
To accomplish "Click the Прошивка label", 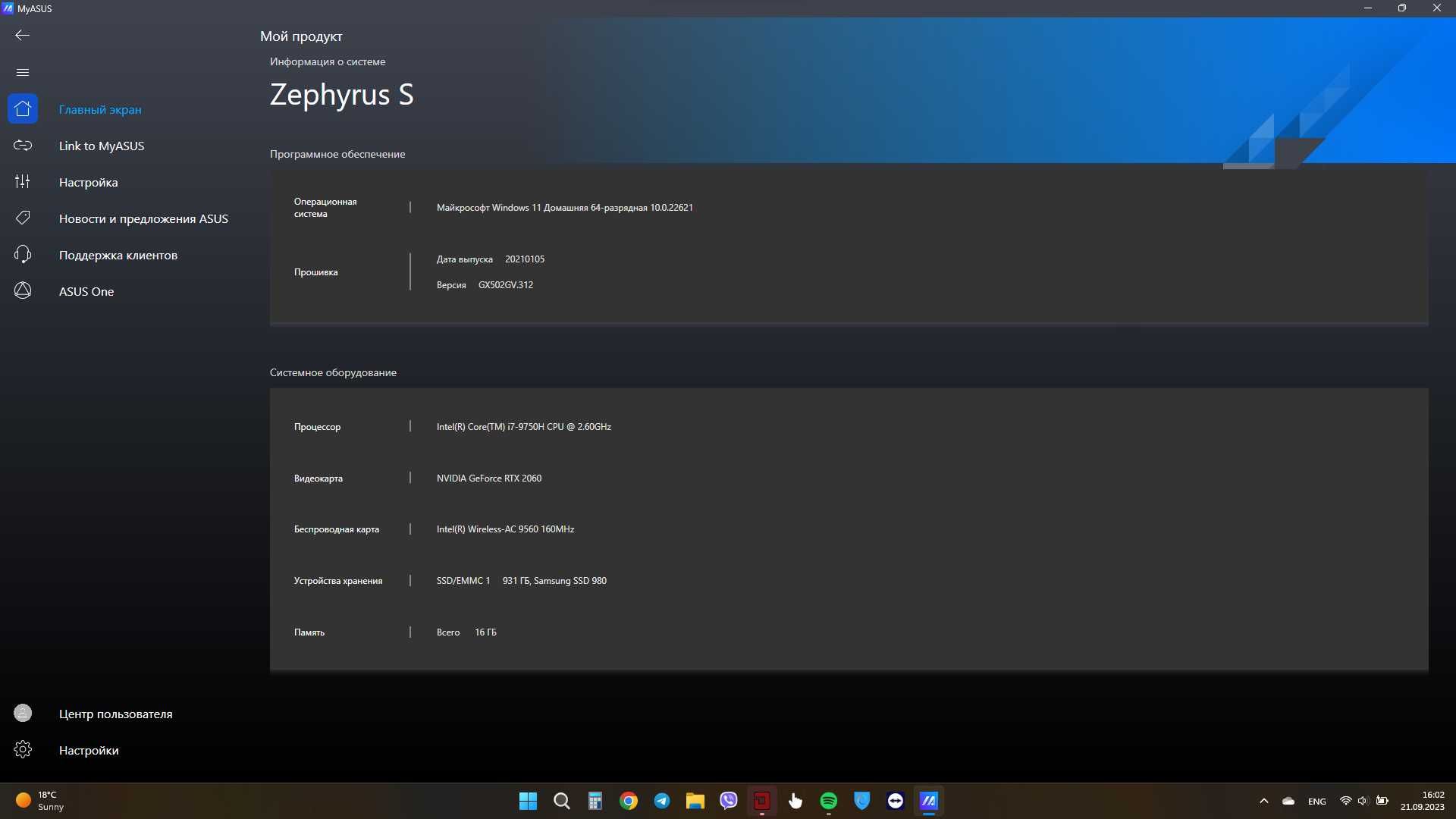I will (x=316, y=271).
